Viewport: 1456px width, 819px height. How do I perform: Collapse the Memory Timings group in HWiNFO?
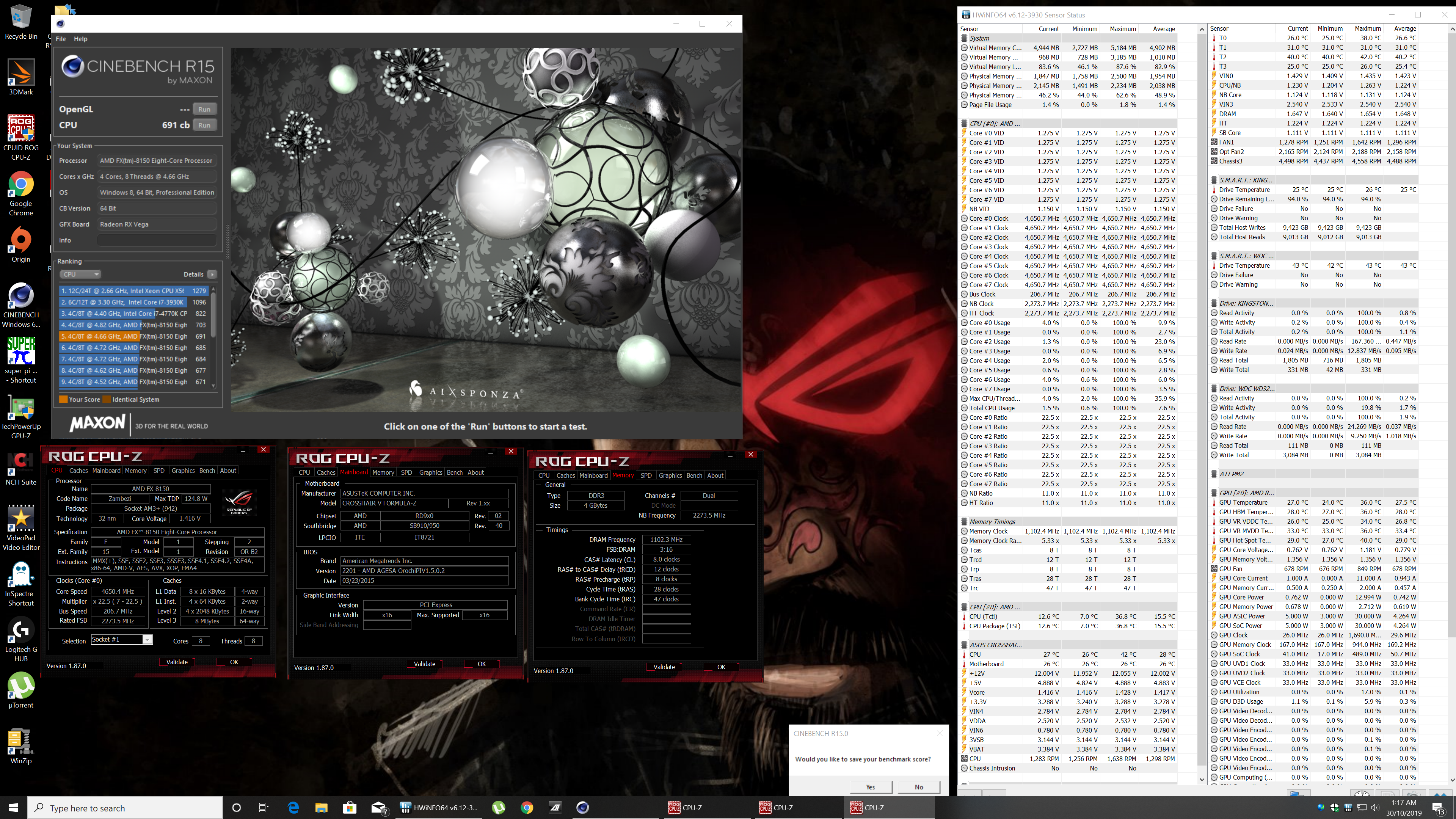964,522
